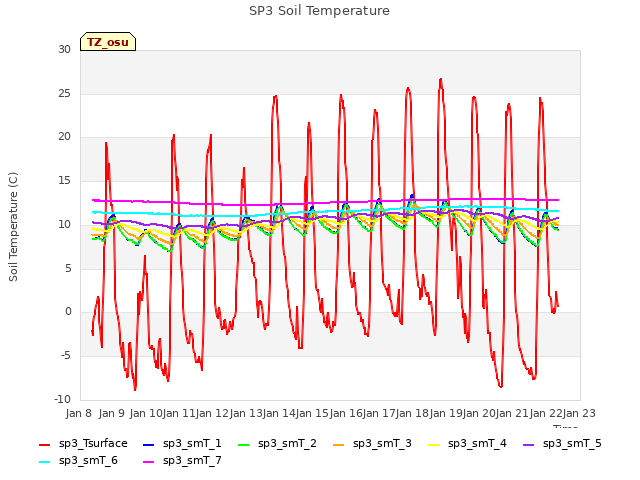Click the orange sp3_smT_3 legend swatch

pos(339,444)
